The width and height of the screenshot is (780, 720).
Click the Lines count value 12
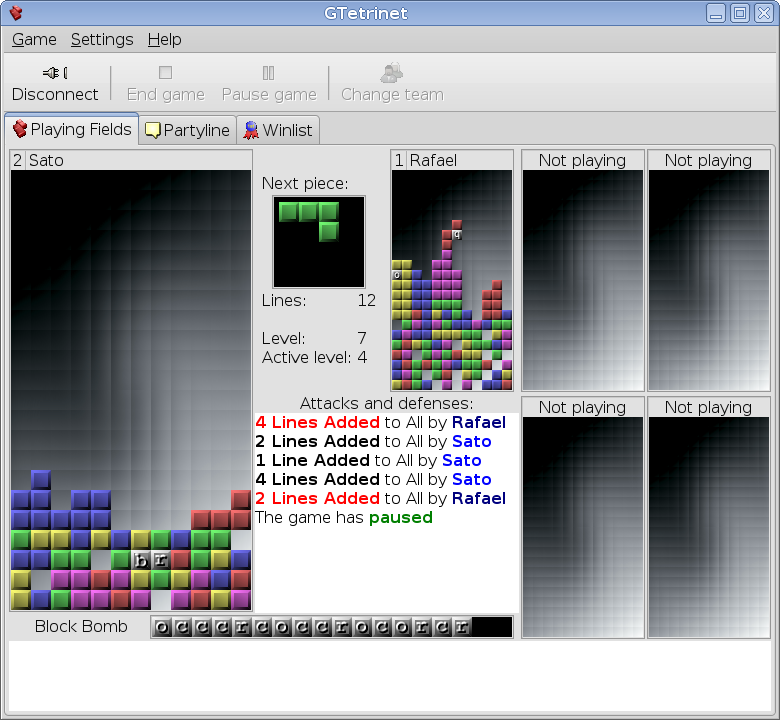[367, 301]
